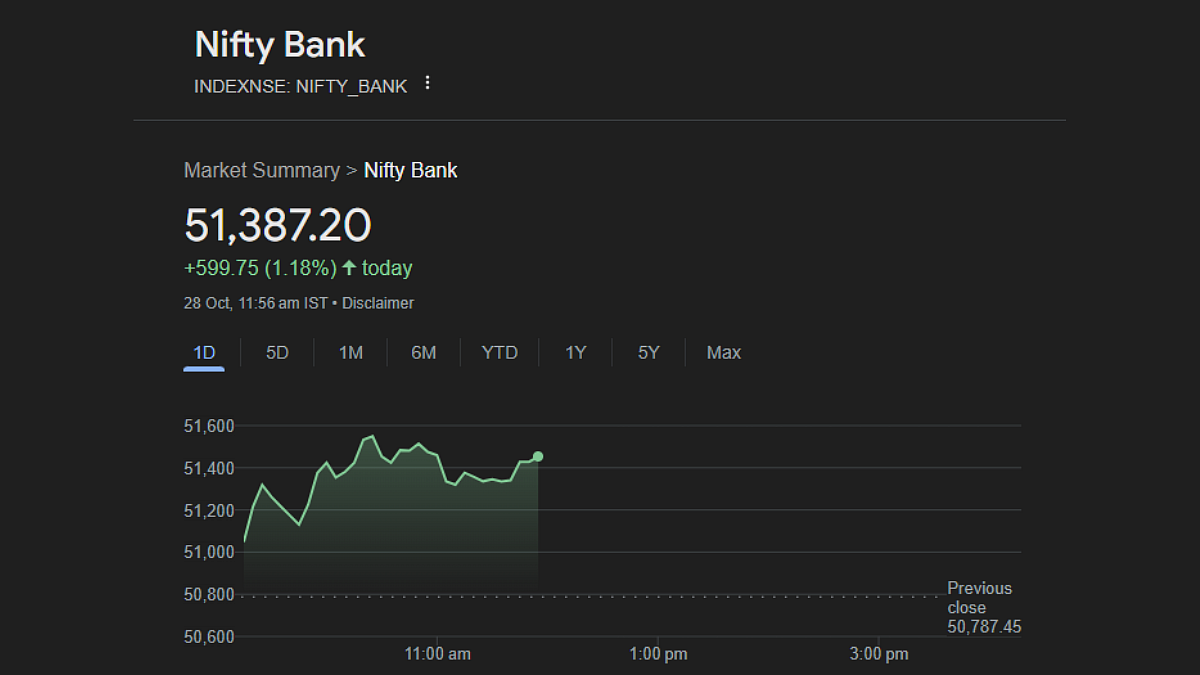Click the Nifty Bank page title
Screen dimensions: 1200x675
(280, 45)
